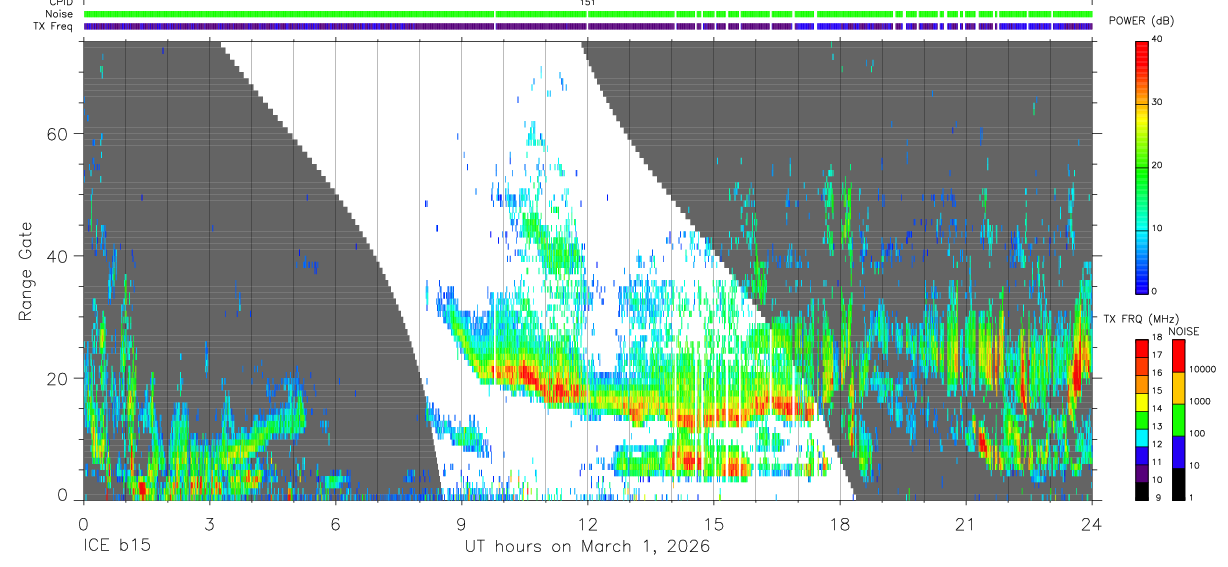
Task: Click the 'CPID' row label
Action: tap(60, 3)
